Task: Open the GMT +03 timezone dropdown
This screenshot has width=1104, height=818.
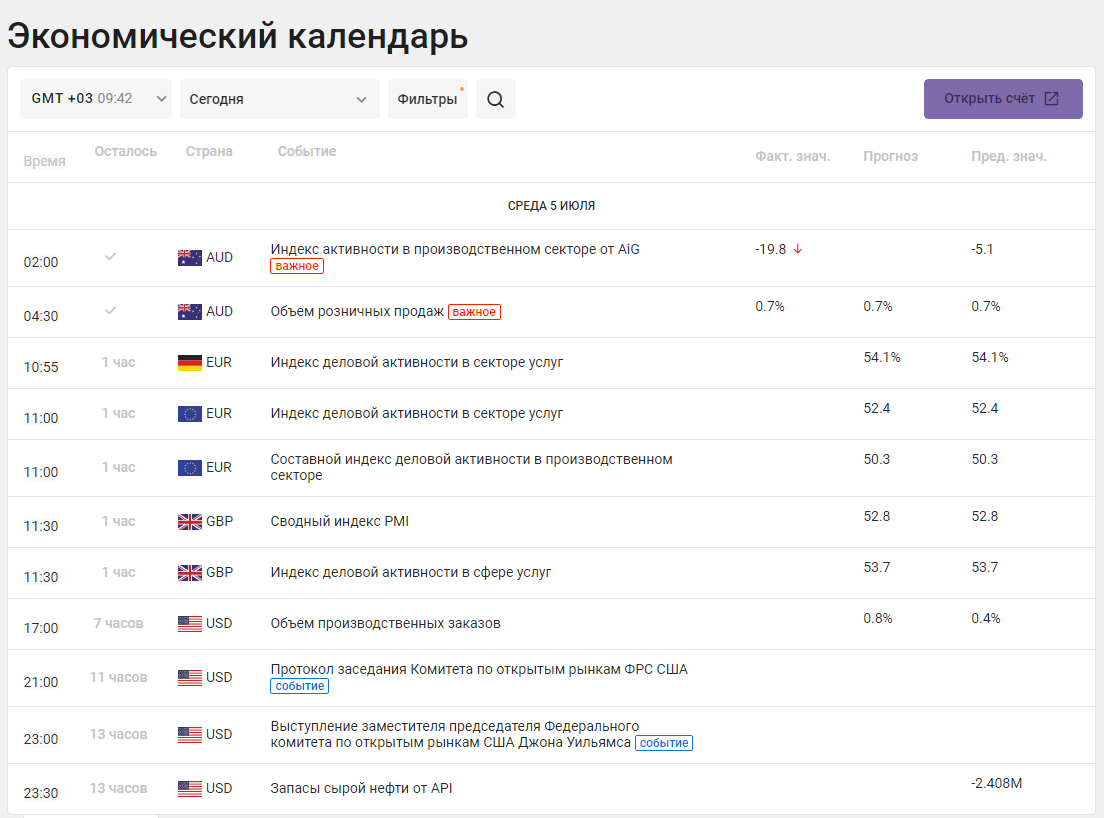Action: (96, 99)
